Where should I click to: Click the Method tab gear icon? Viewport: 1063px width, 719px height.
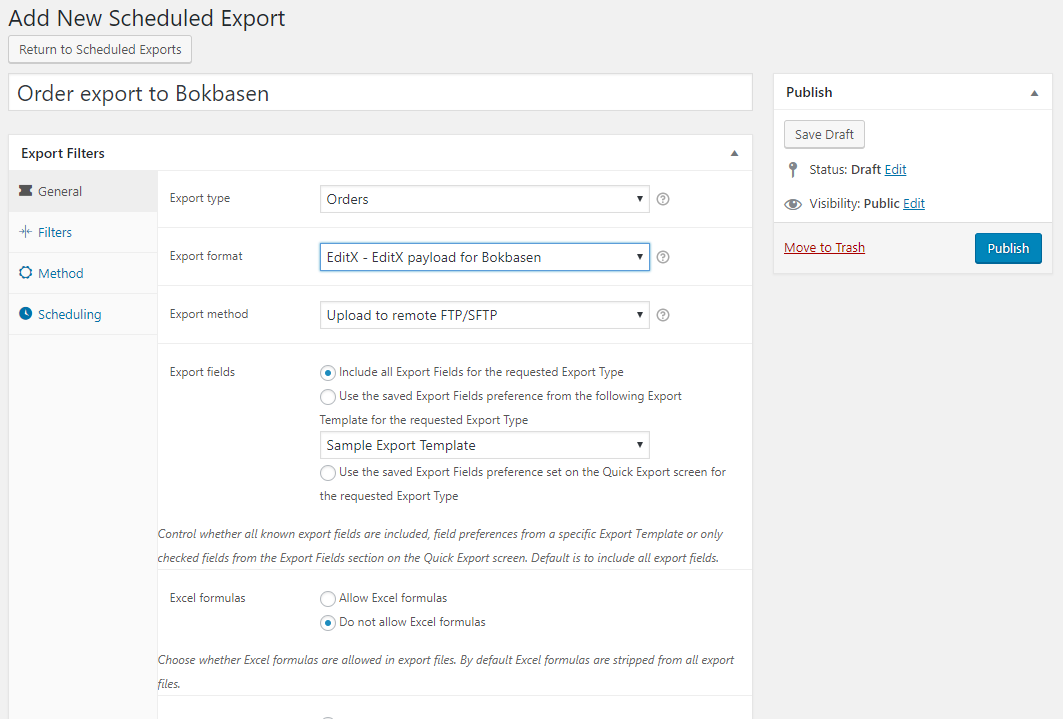click(26, 272)
